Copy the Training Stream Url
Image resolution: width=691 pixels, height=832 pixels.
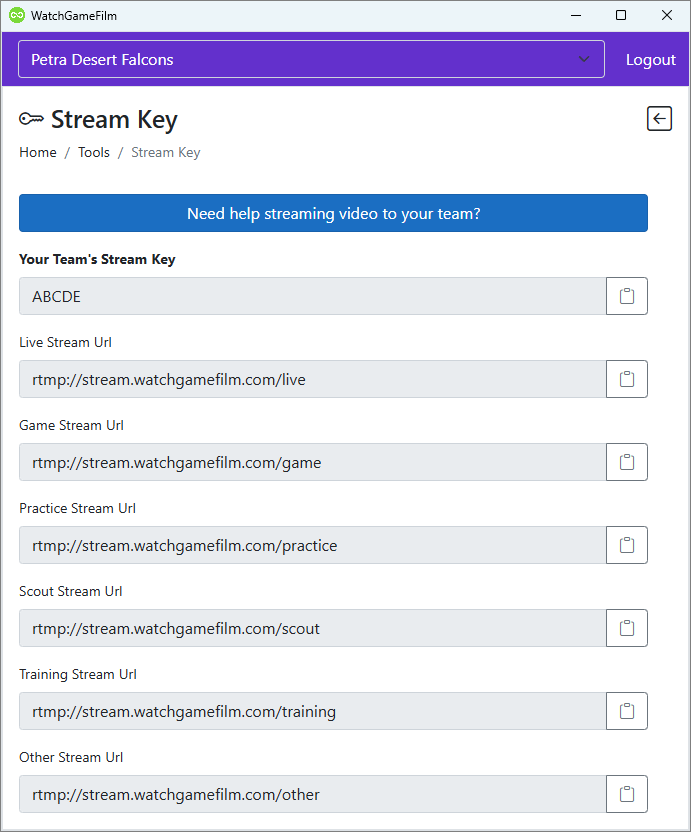(x=627, y=711)
